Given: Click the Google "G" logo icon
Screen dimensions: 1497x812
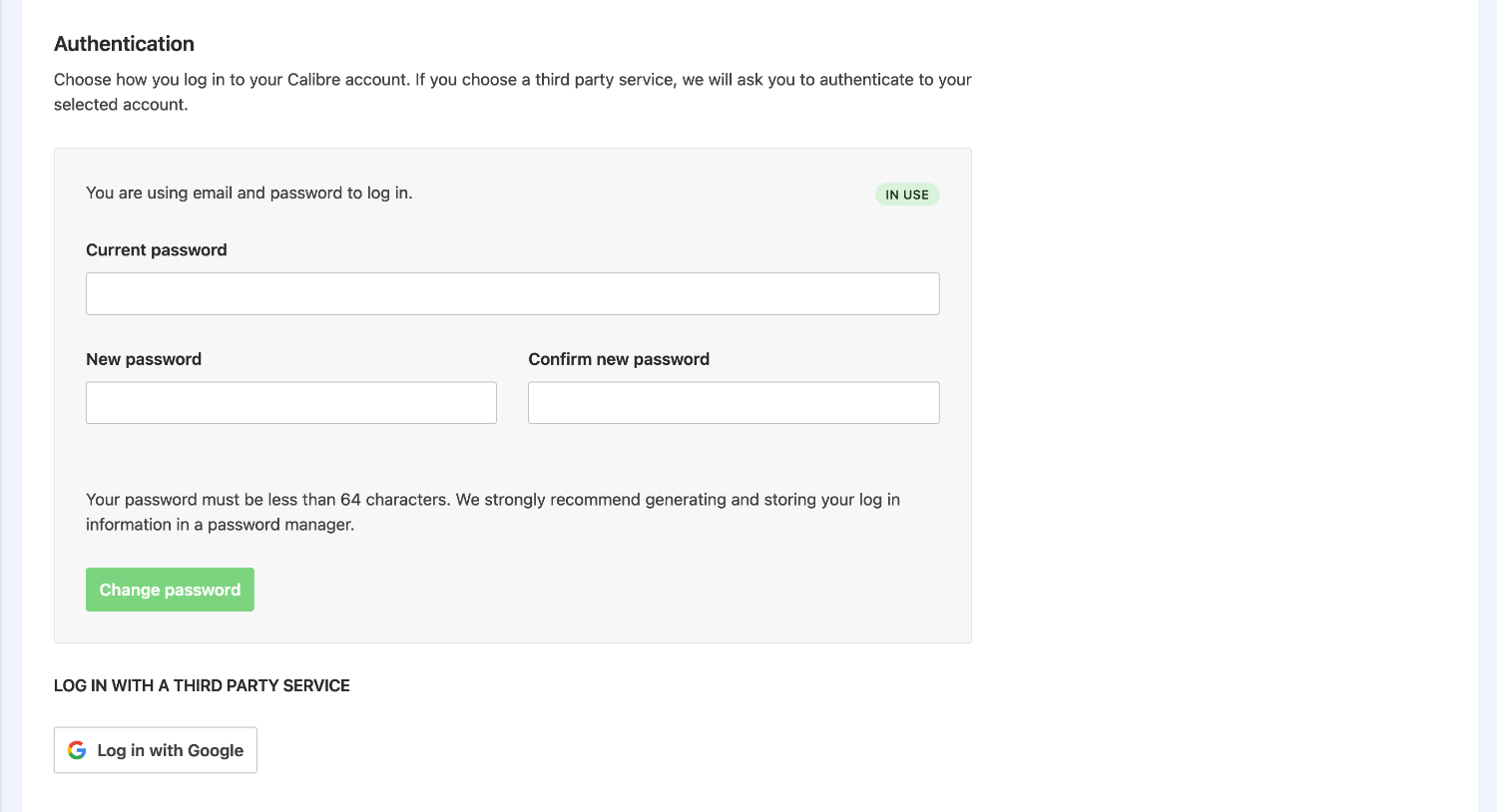Looking at the screenshot, I should click(77, 749).
